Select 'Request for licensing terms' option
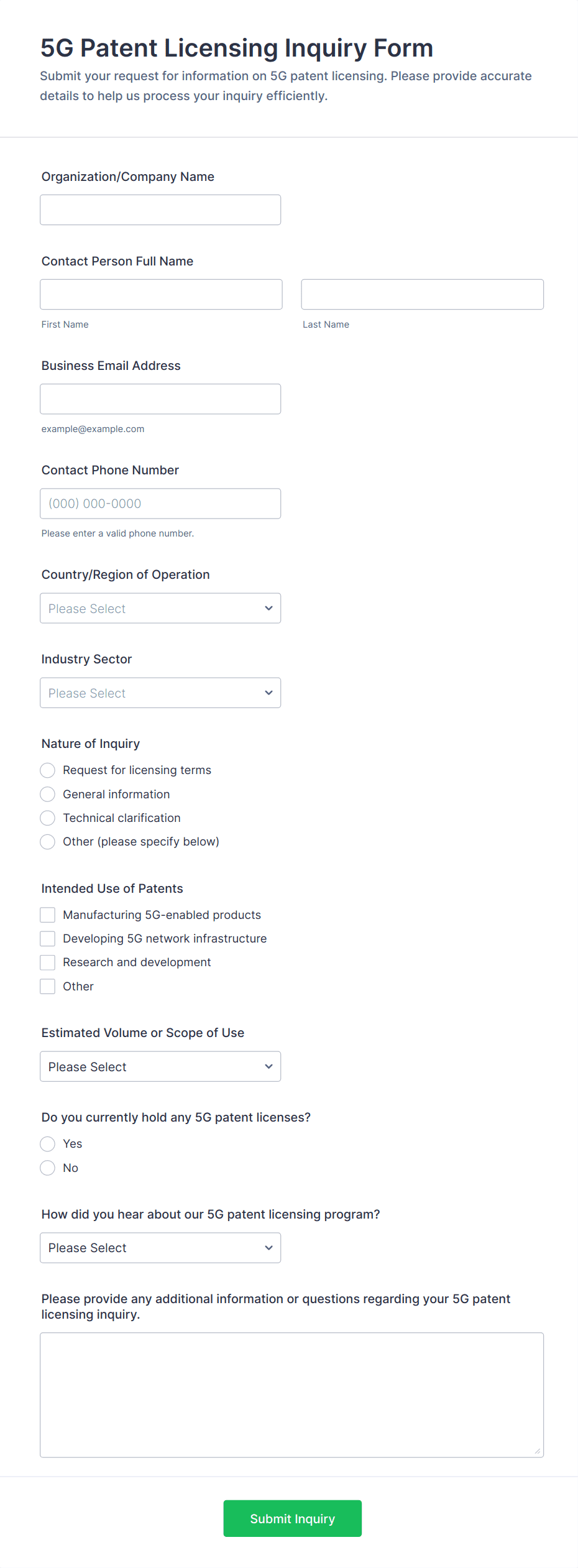The height and width of the screenshot is (1568, 578). pos(48,770)
